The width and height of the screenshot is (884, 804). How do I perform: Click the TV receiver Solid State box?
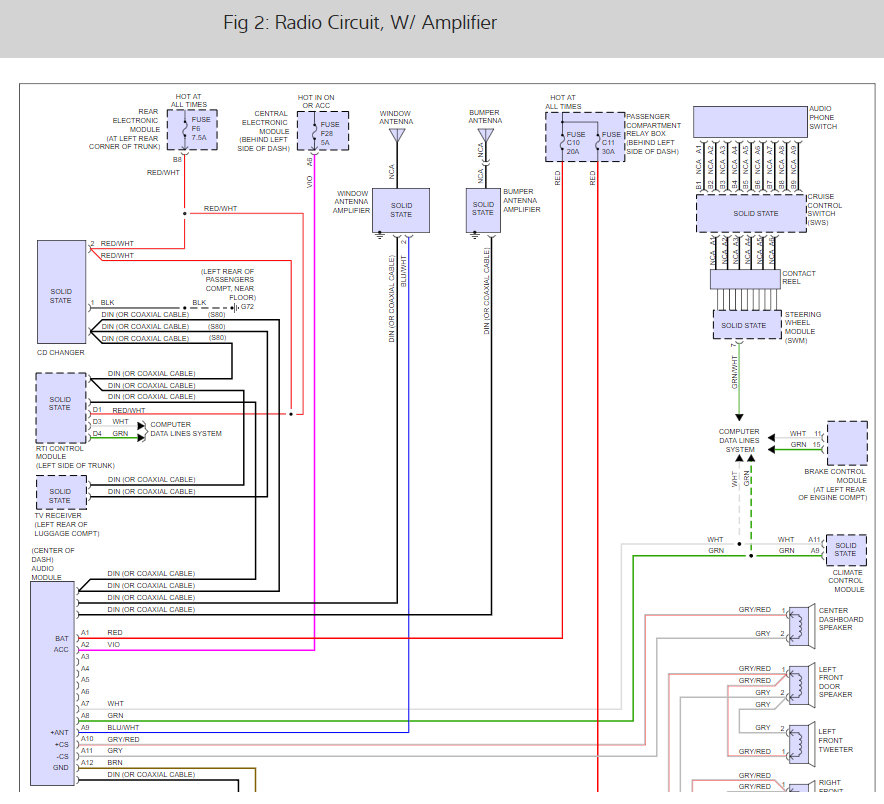(61, 492)
